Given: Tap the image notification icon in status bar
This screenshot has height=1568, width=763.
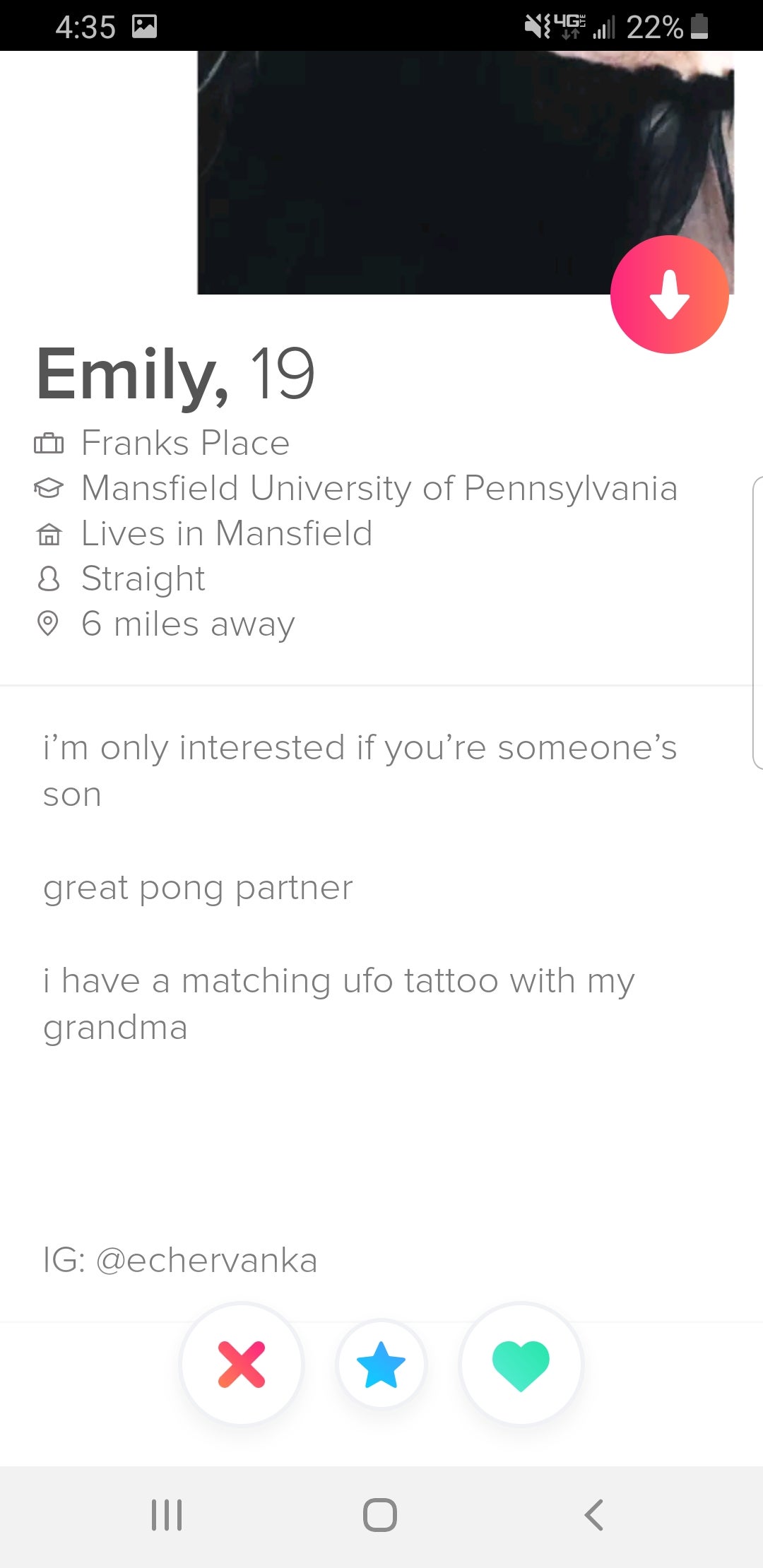Looking at the screenshot, I should pyautogui.click(x=144, y=27).
